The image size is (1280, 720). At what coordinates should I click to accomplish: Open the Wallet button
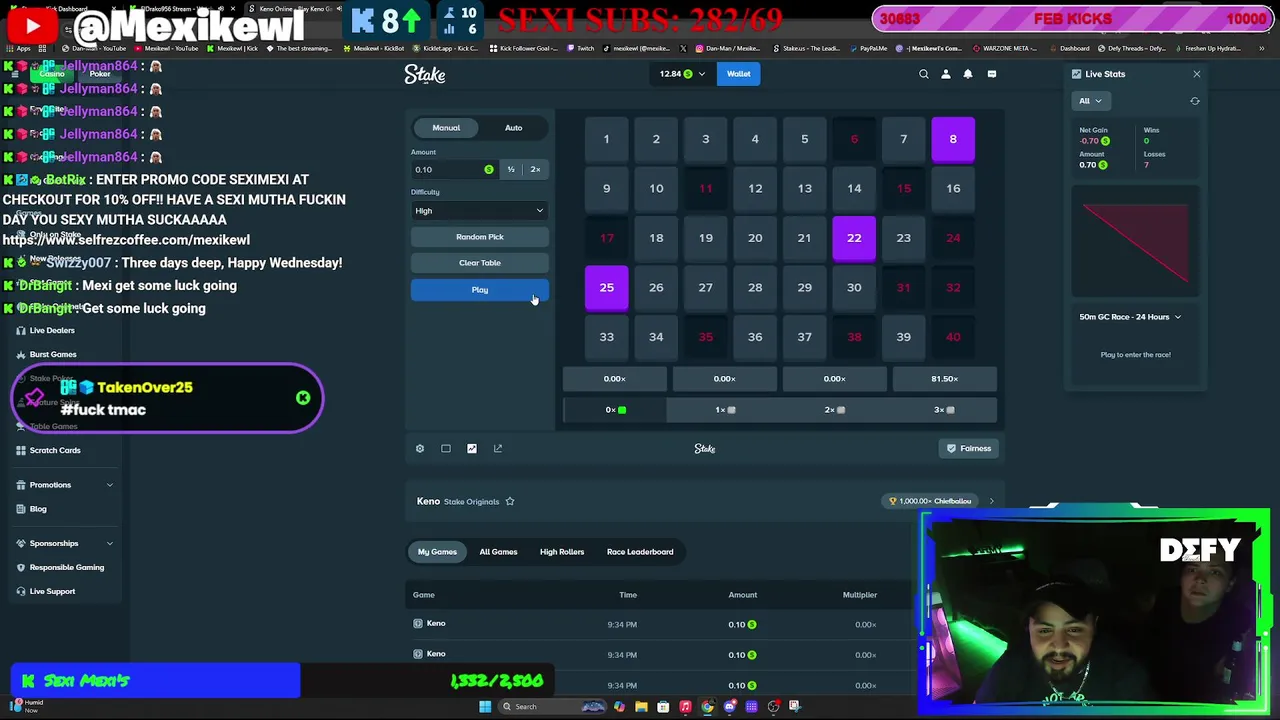[738, 74]
